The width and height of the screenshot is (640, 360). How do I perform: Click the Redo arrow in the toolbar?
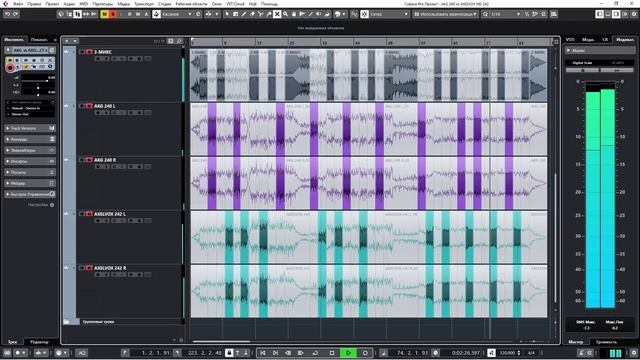point(16,14)
